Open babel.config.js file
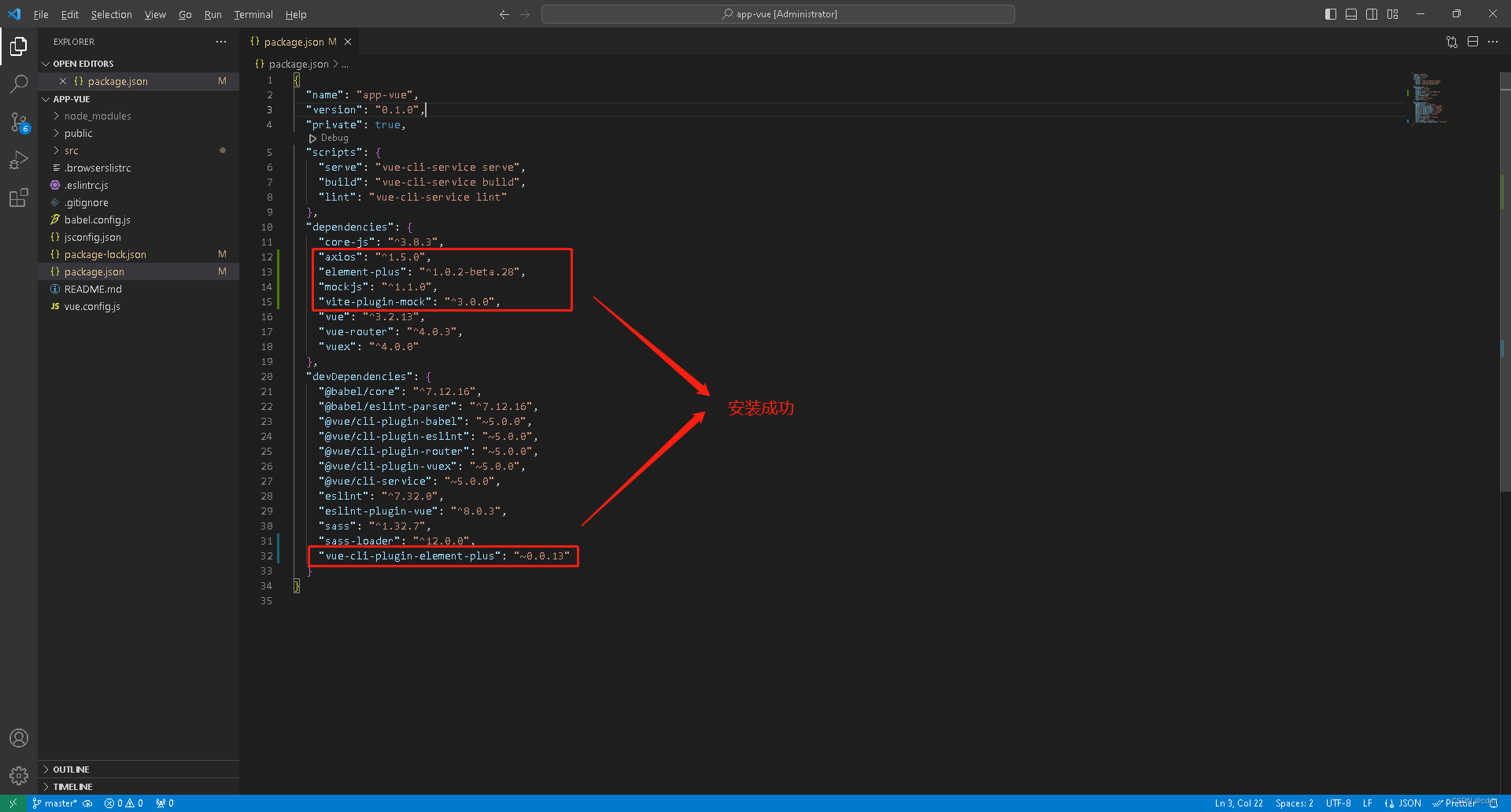Image resolution: width=1511 pixels, height=812 pixels. click(139, 220)
